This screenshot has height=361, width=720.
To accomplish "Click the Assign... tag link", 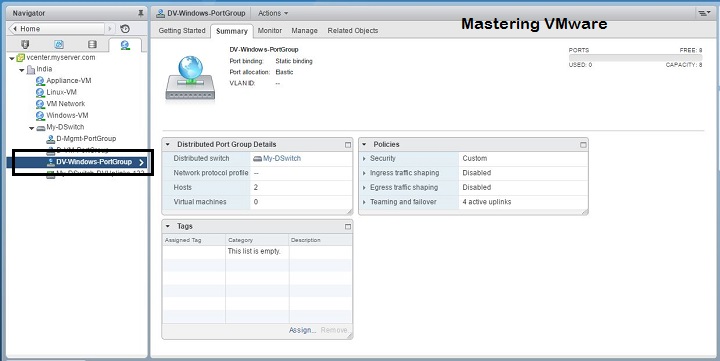I will click(303, 330).
